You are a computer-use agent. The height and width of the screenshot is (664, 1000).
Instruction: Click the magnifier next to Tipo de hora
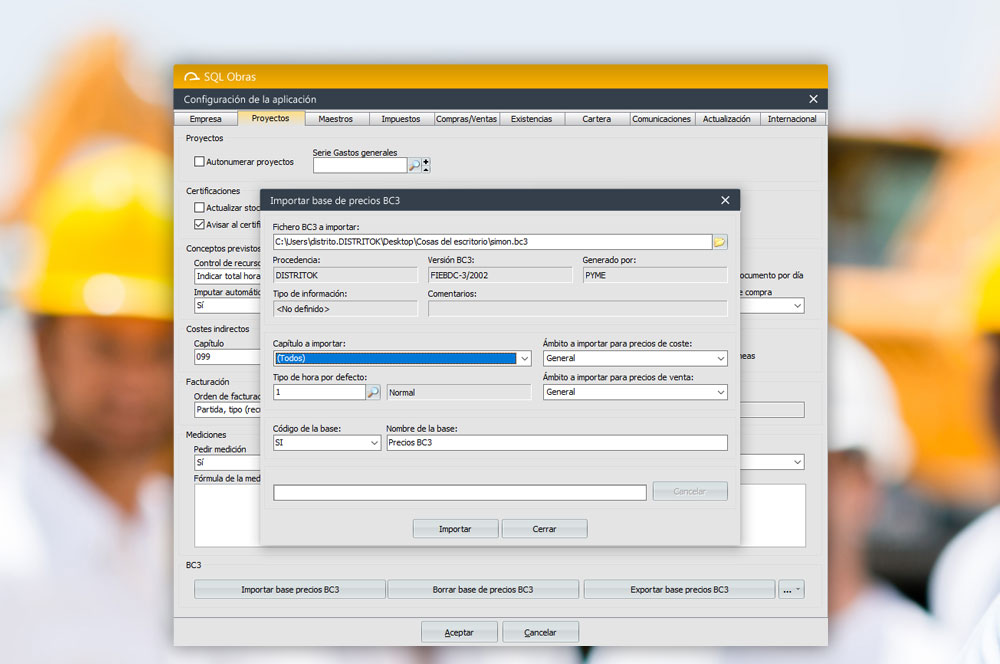373,393
